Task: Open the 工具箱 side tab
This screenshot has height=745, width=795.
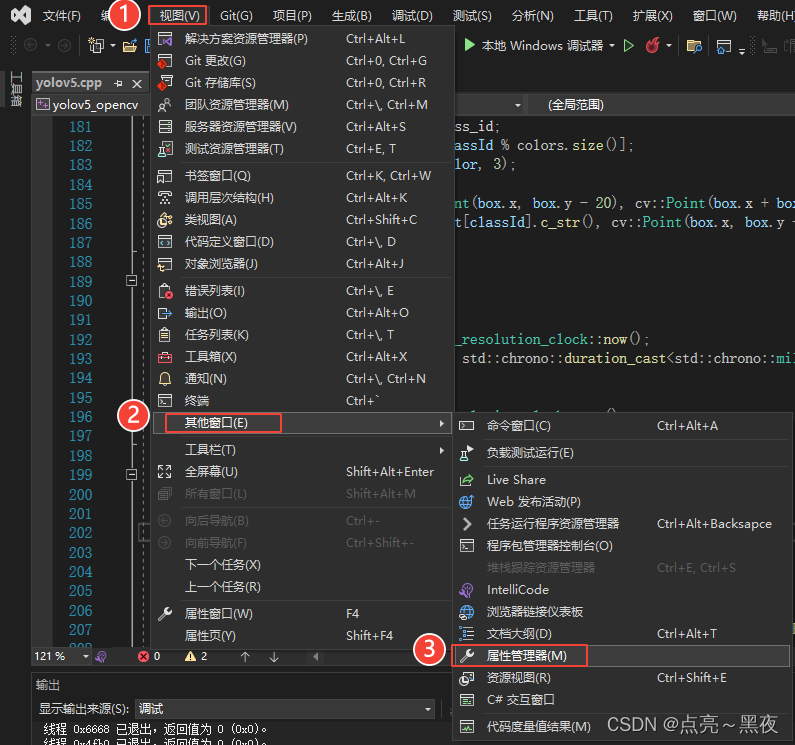Action: point(16,89)
